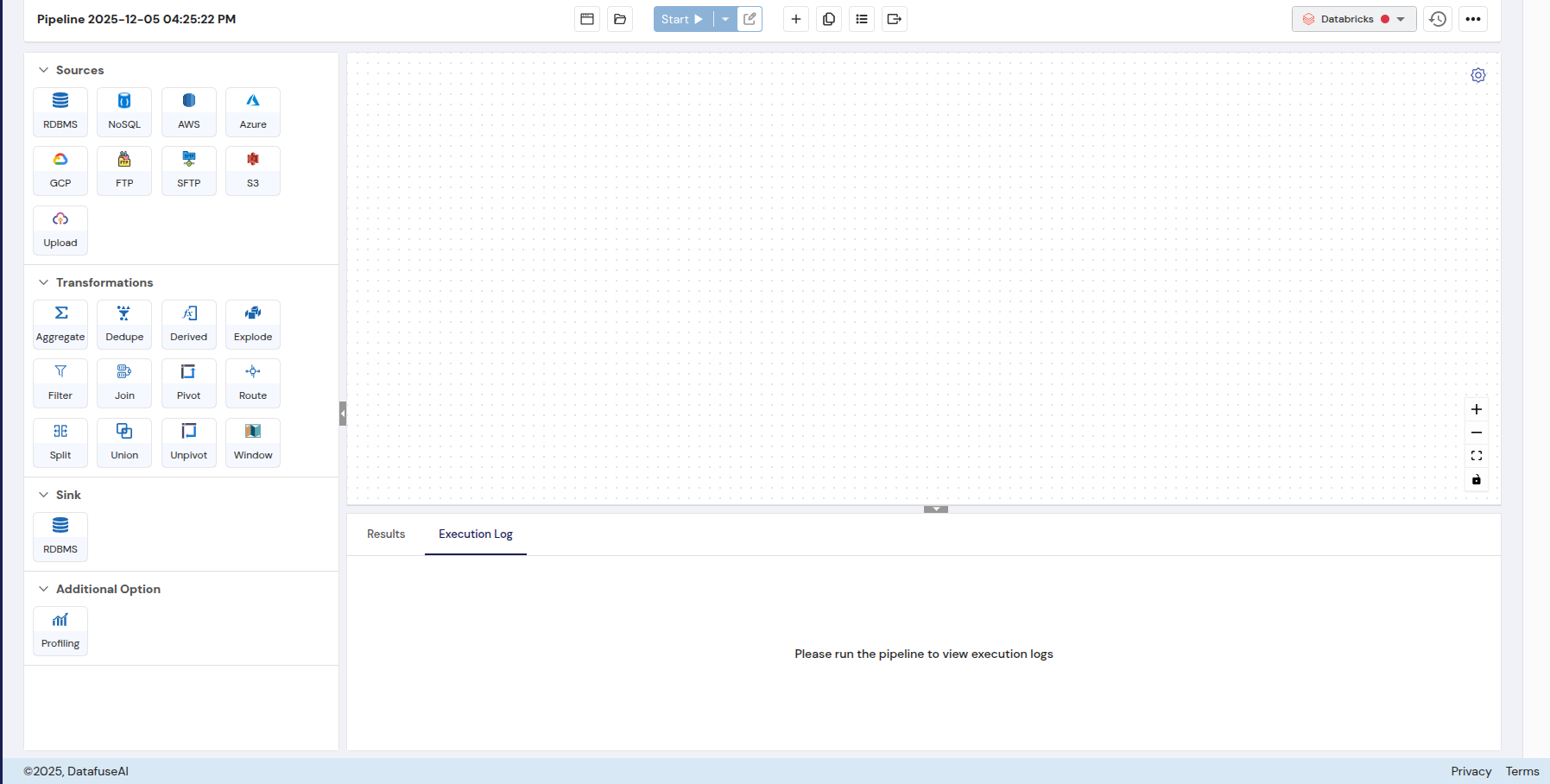Click the Unpivot transformation icon
The height and width of the screenshot is (784, 1550).
point(188,442)
